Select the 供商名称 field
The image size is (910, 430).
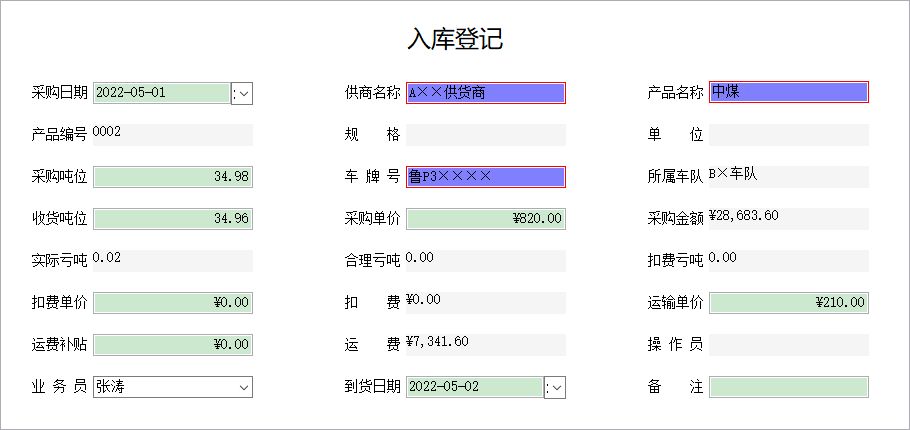[486, 93]
